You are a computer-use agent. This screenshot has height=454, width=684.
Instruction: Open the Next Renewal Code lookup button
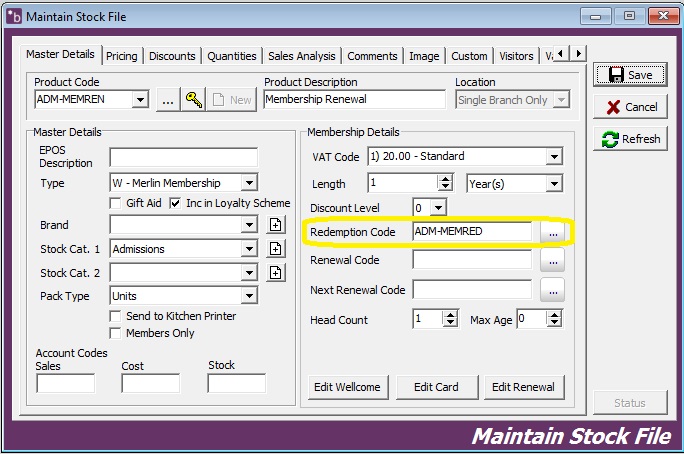553,290
